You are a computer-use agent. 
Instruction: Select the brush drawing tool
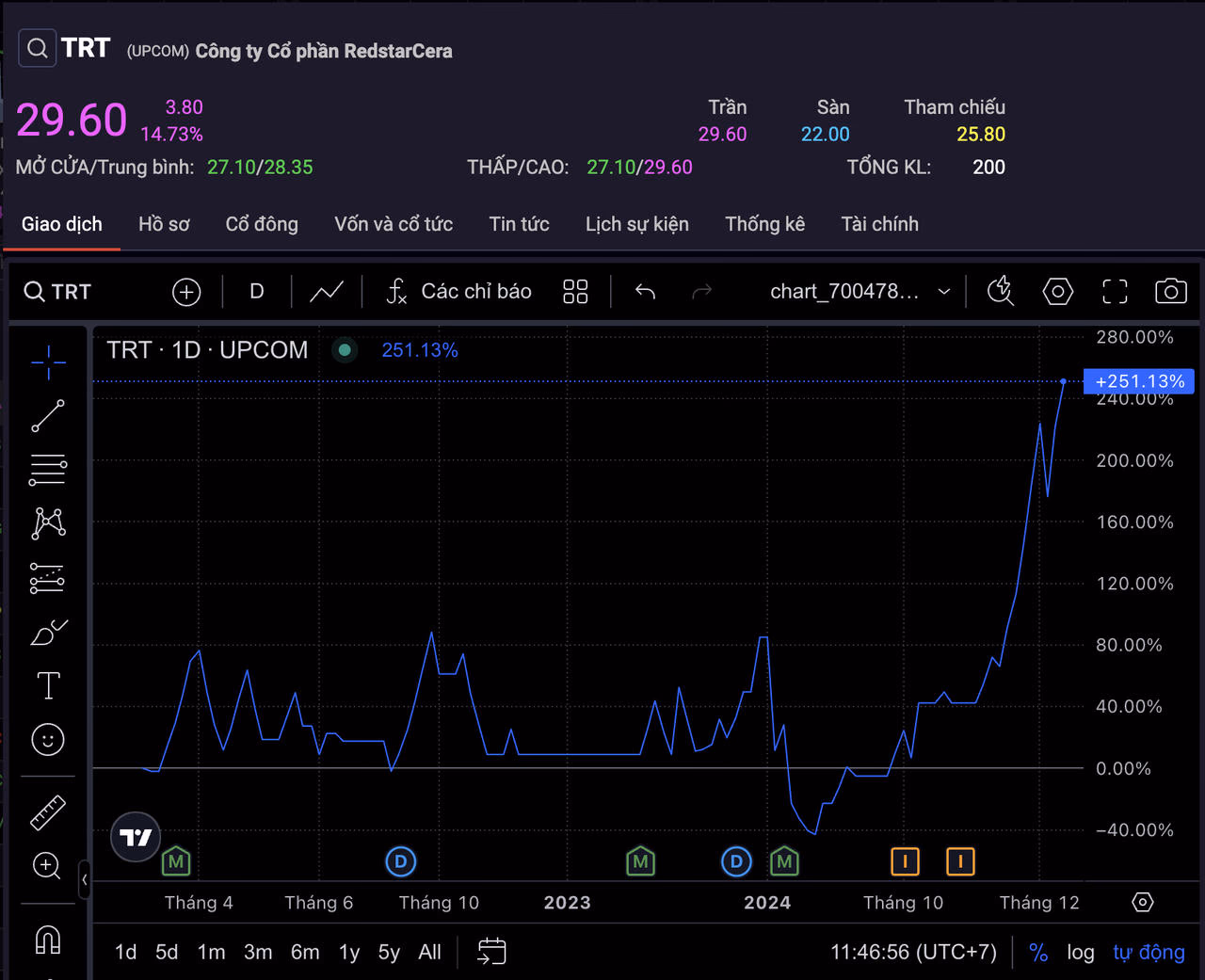tap(48, 633)
